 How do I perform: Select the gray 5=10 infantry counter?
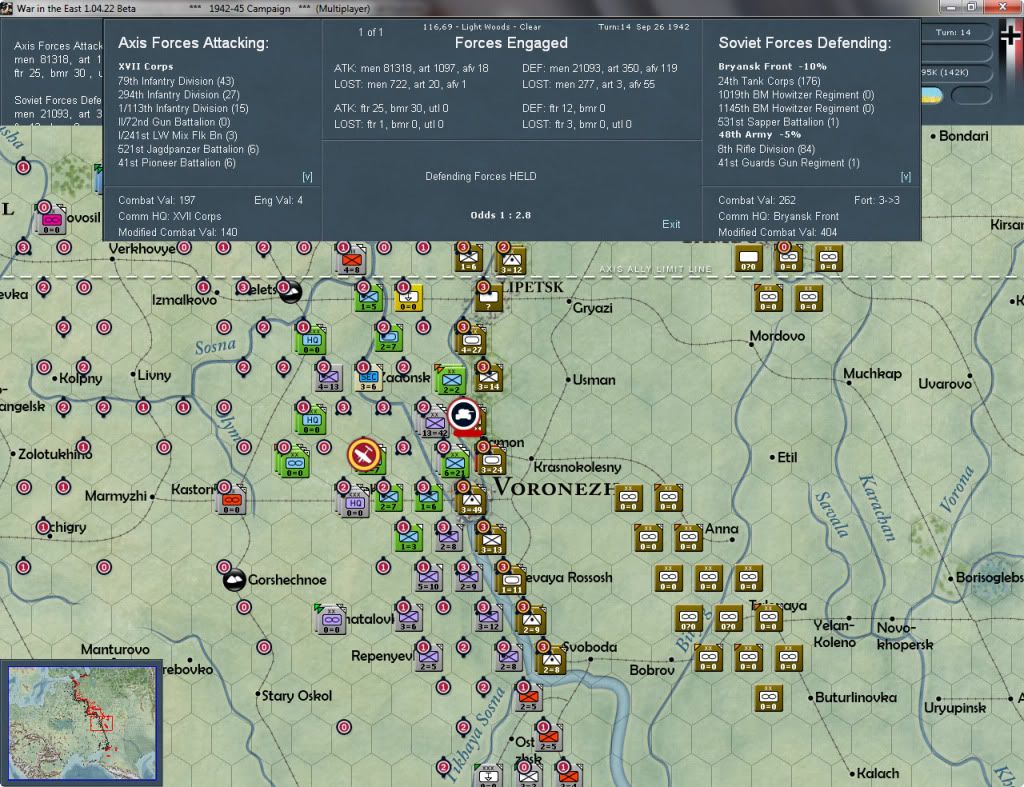pos(428,577)
